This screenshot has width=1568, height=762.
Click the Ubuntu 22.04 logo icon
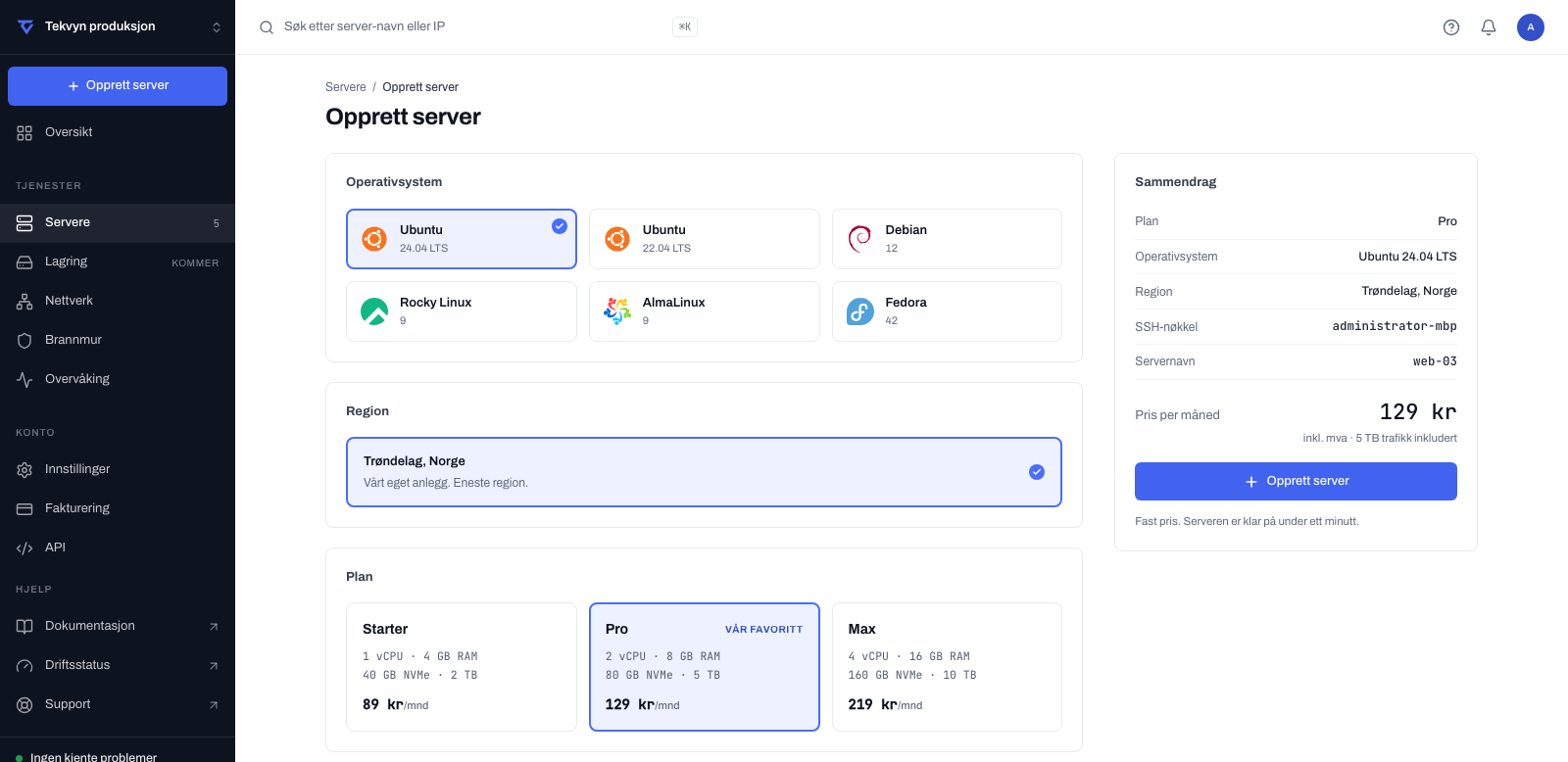(617, 239)
